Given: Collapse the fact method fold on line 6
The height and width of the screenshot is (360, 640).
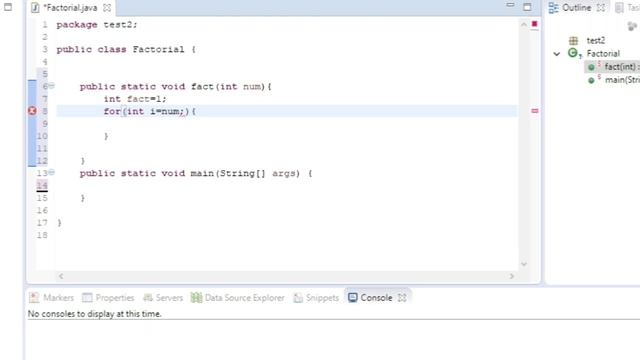Looking at the screenshot, I should click(52, 86).
